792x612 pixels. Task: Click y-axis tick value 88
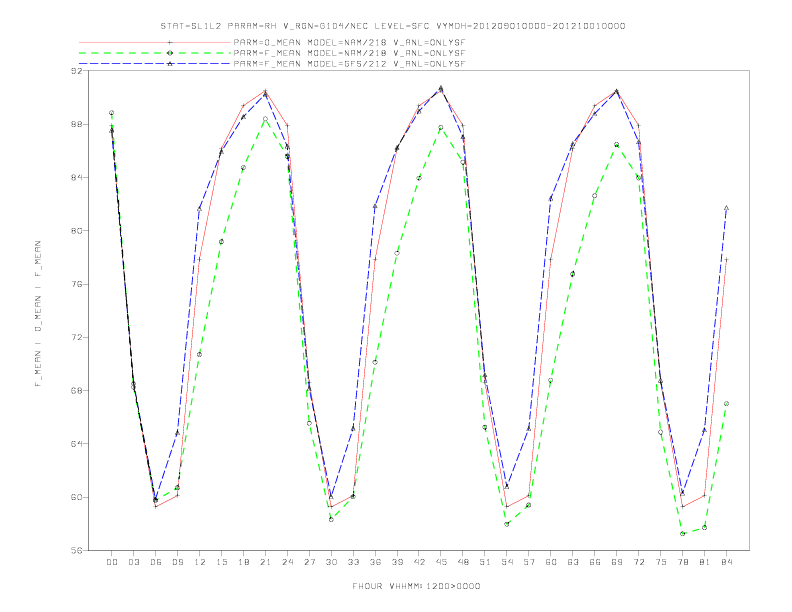(x=76, y=124)
